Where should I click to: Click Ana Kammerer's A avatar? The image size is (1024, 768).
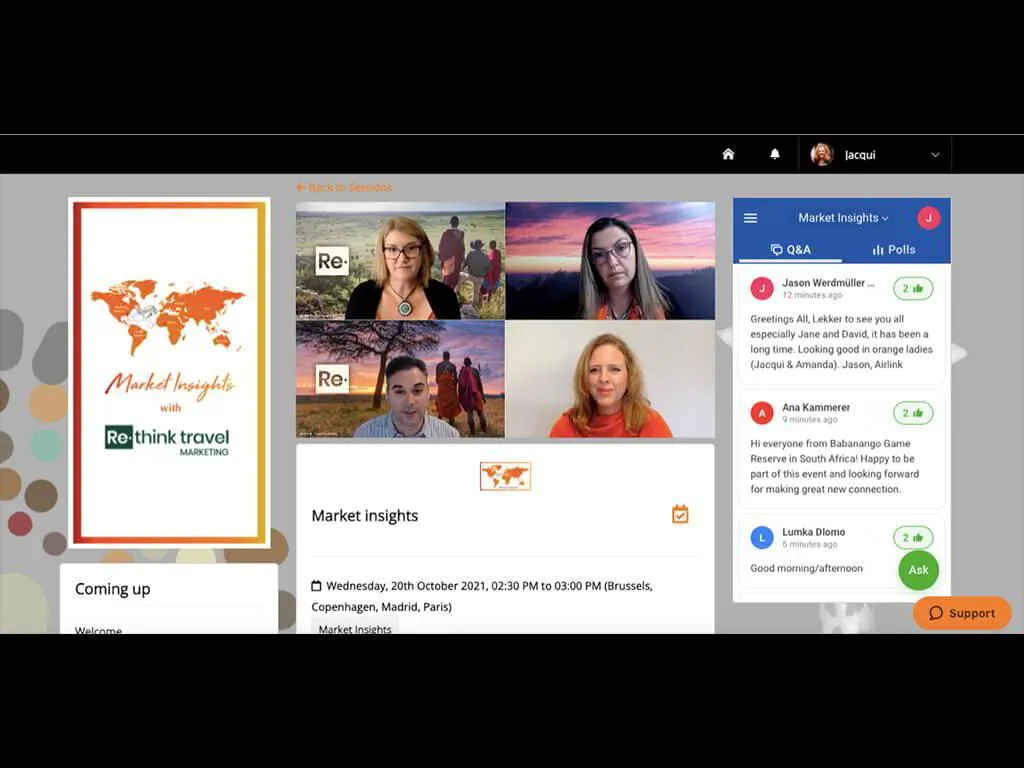click(x=761, y=413)
